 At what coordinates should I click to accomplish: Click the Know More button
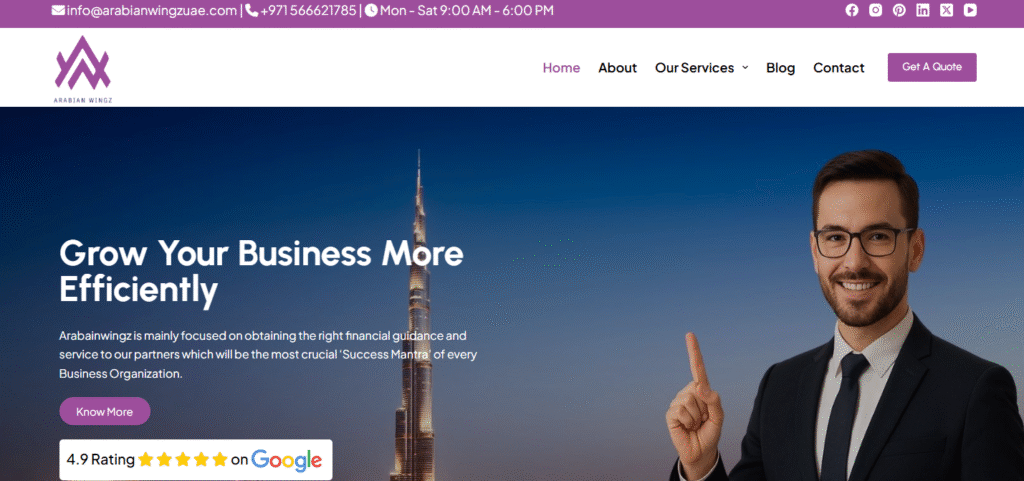(104, 411)
